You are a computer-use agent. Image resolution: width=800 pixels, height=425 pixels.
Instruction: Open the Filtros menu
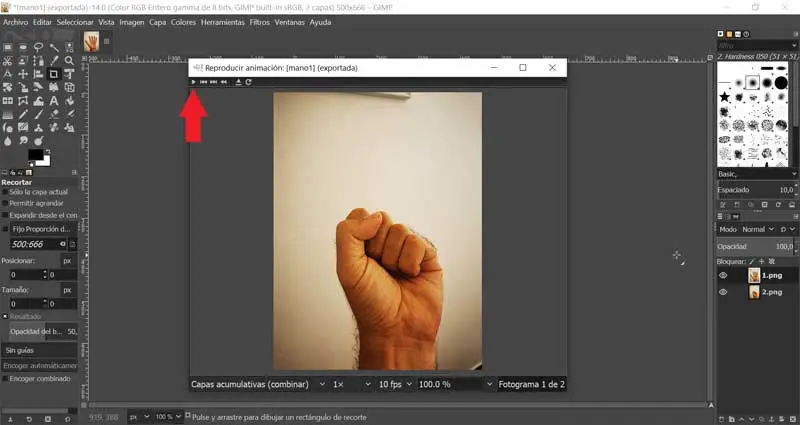coord(260,22)
